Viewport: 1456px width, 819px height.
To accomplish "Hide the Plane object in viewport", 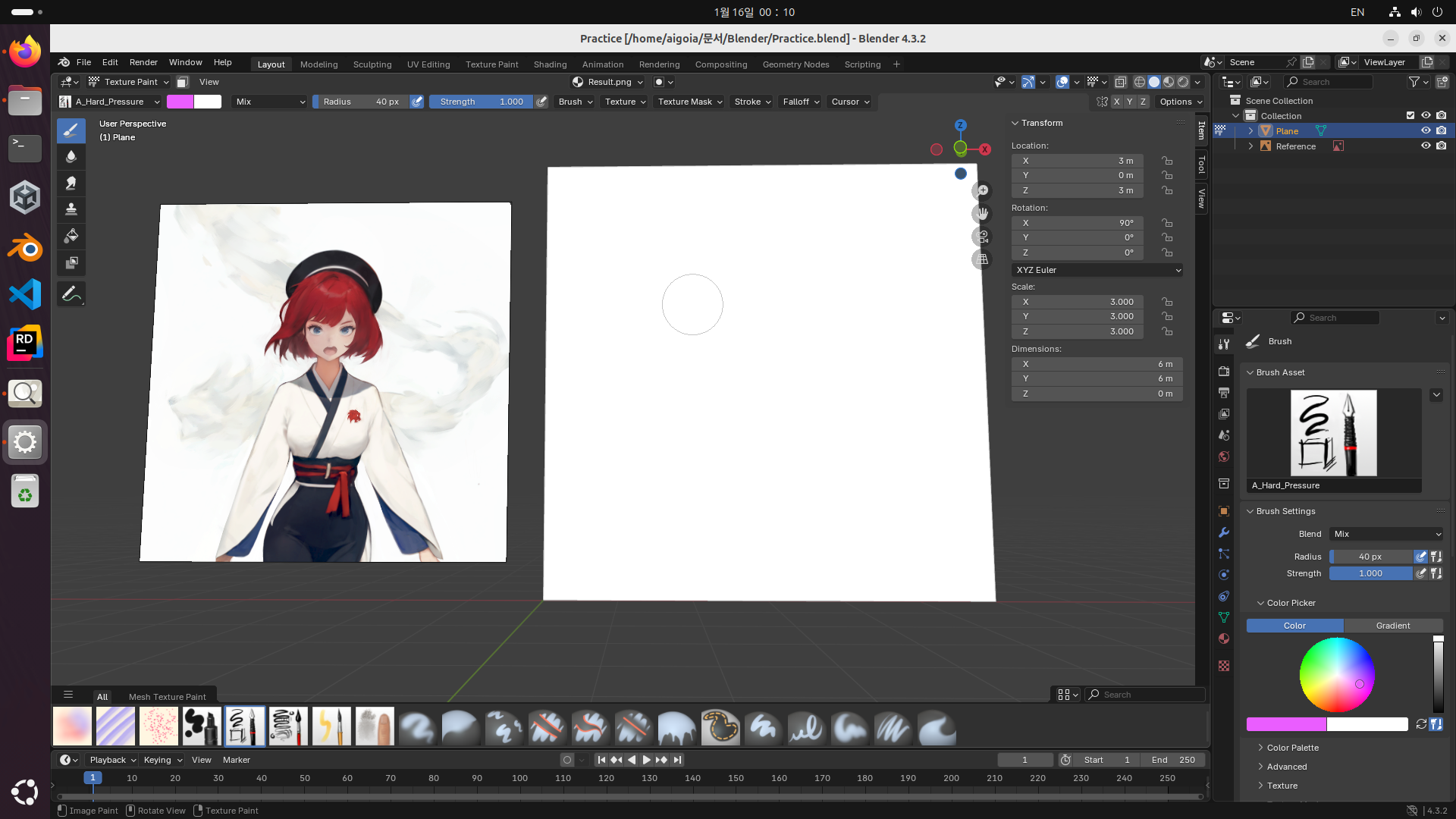I will coord(1426,131).
